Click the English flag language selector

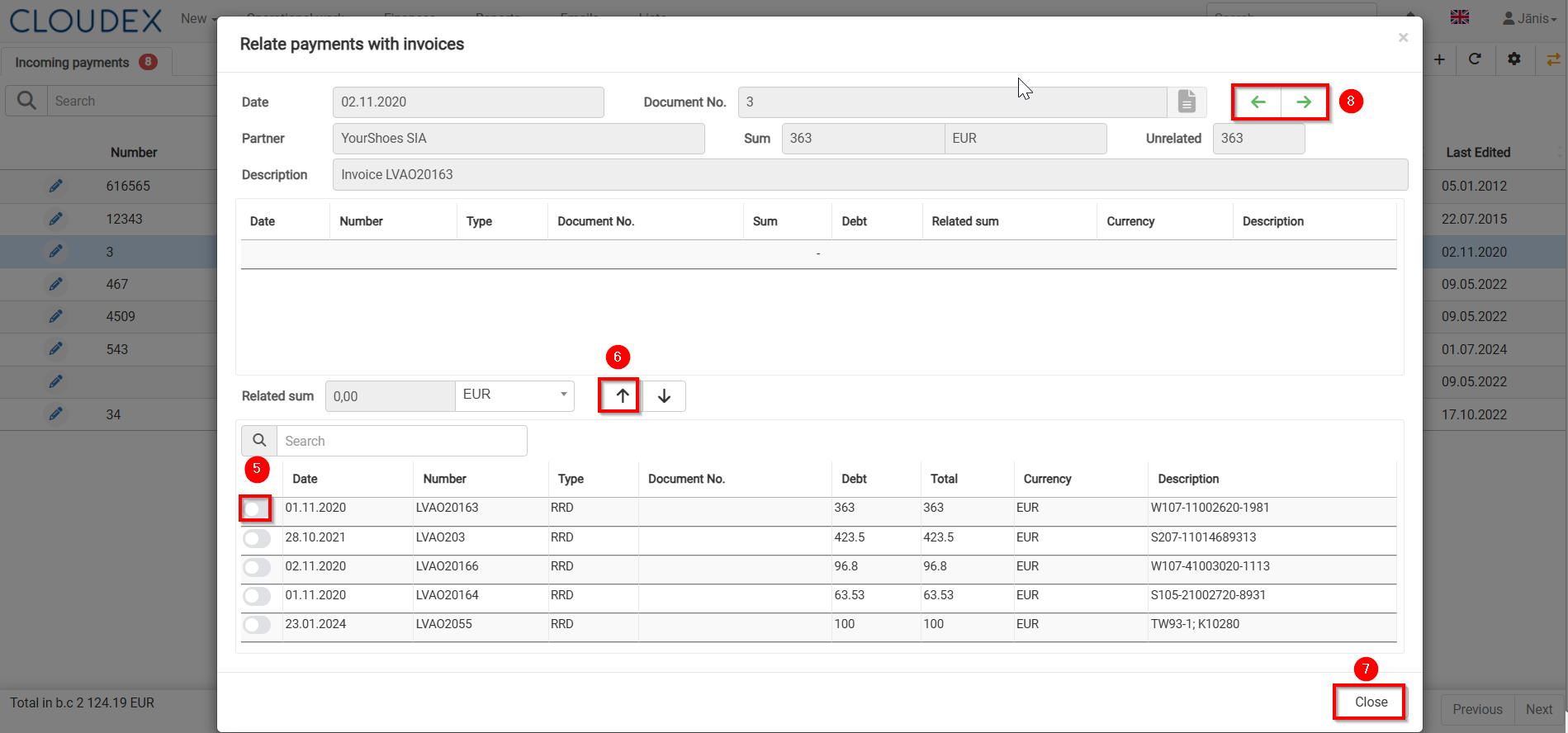pyautogui.click(x=1460, y=17)
